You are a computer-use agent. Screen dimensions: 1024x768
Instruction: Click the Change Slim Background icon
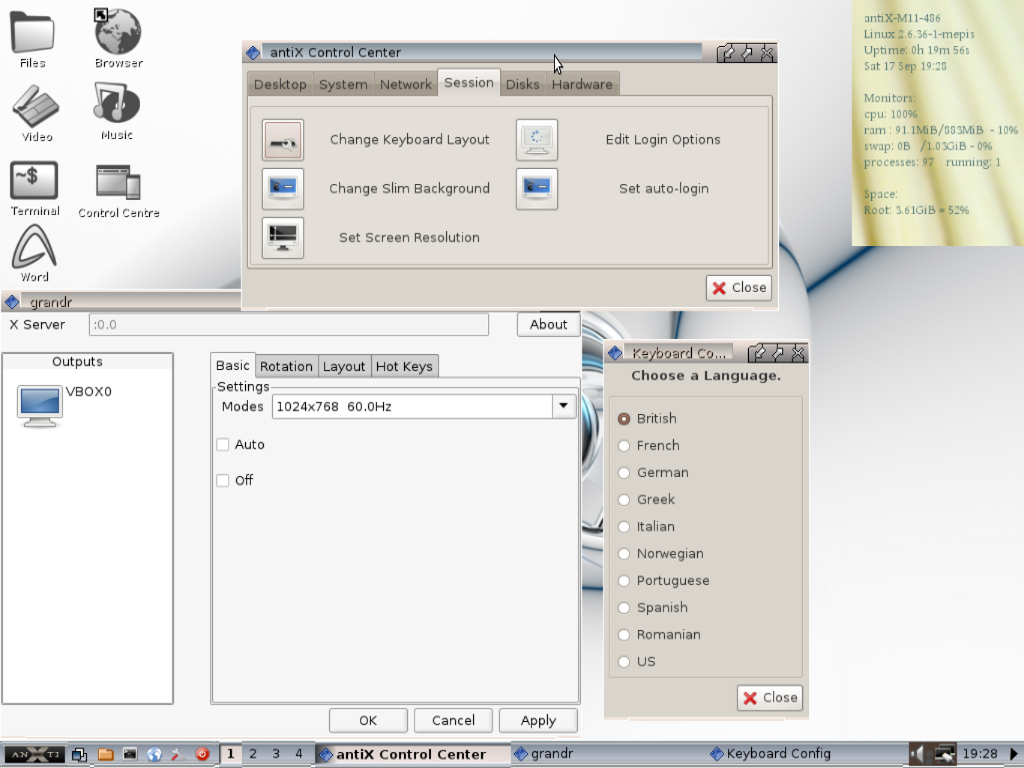283,189
